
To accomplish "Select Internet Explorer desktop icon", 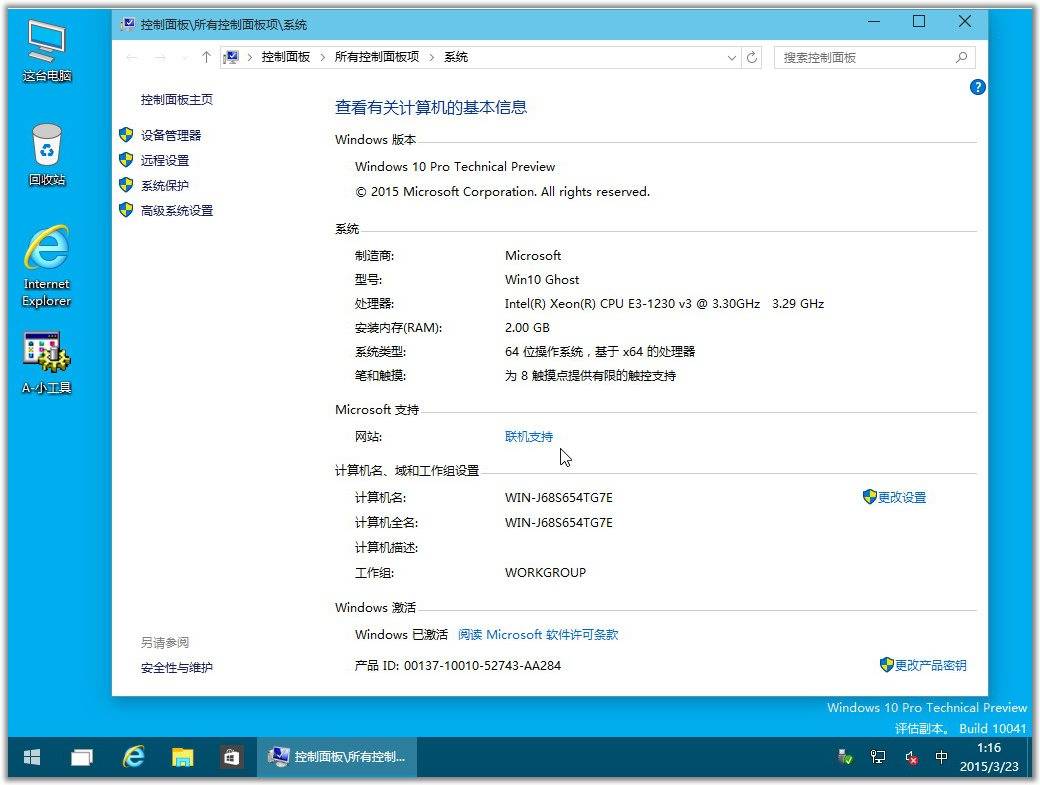I will (x=46, y=267).
